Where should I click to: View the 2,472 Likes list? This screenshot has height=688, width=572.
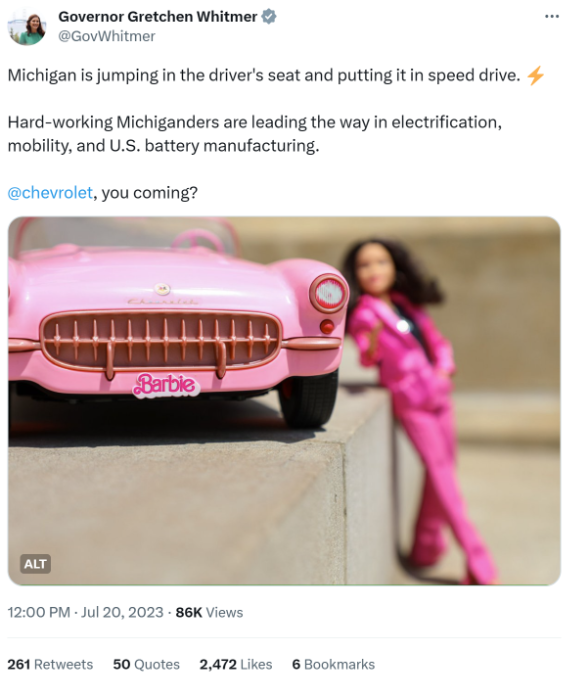(236, 664)
